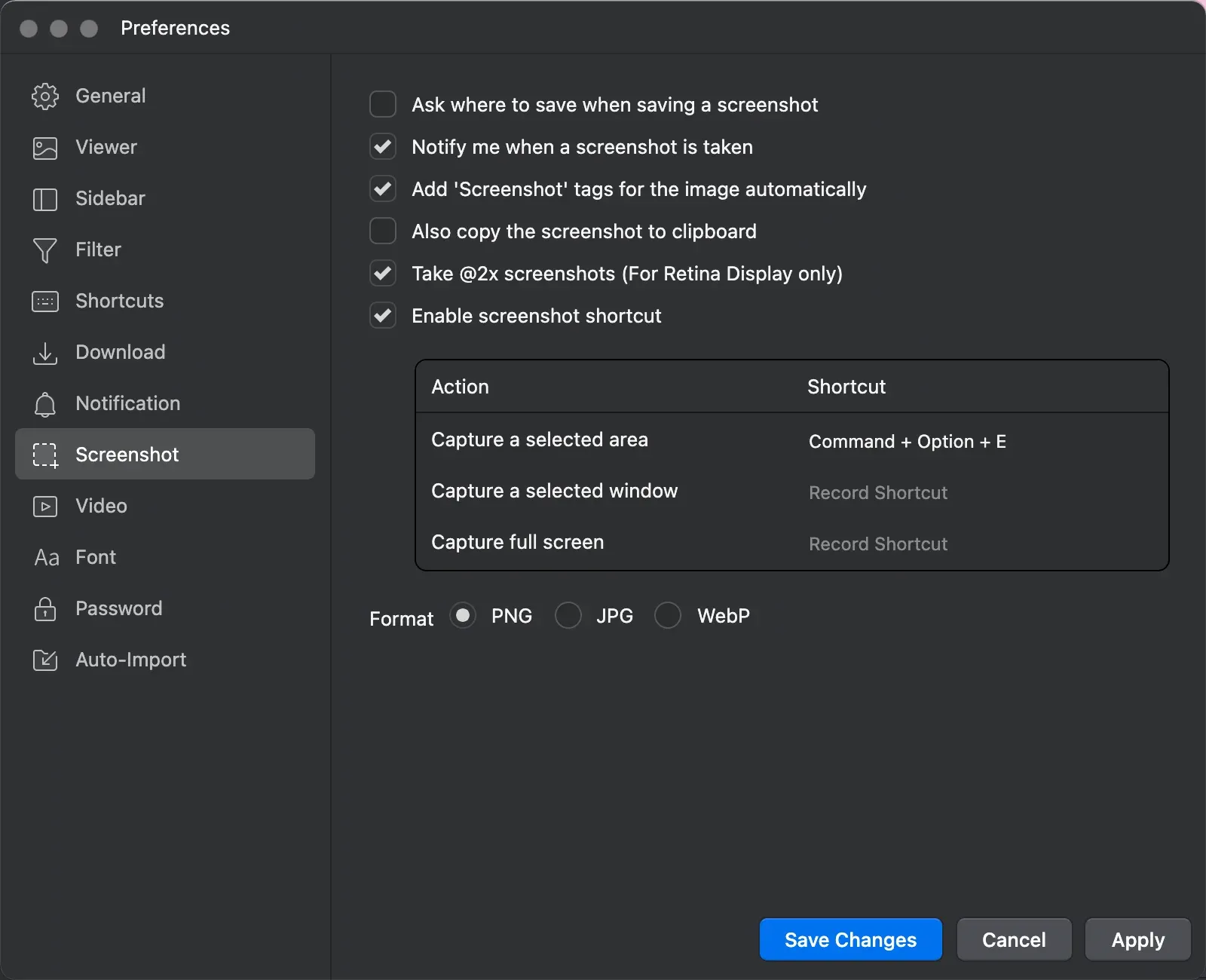Viewport: 1206px width, 980px height.
Task: Open the Auto-Import section label
Action: [131, 660]
